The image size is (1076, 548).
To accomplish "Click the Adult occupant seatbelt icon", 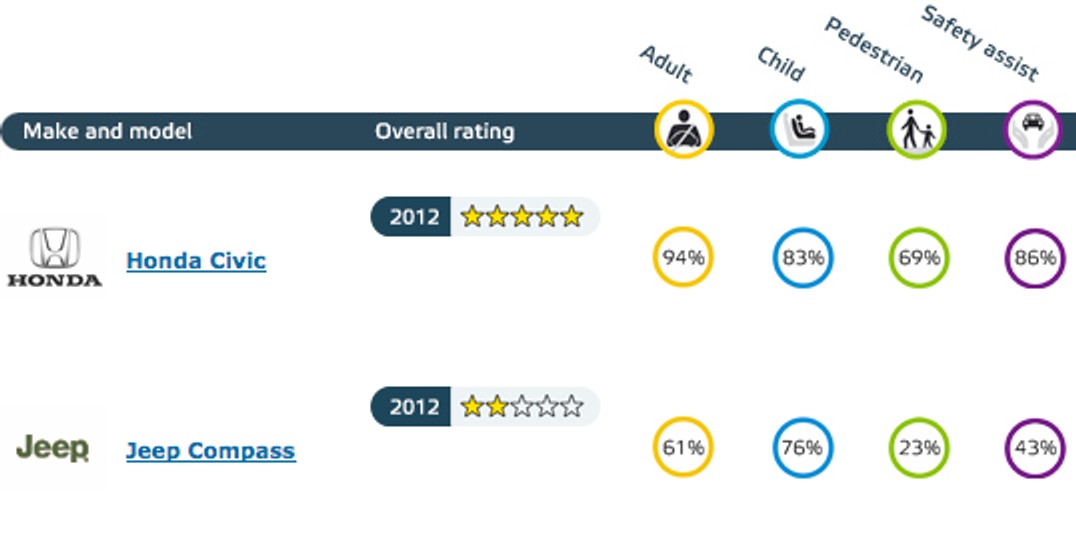I will point(683,129).
